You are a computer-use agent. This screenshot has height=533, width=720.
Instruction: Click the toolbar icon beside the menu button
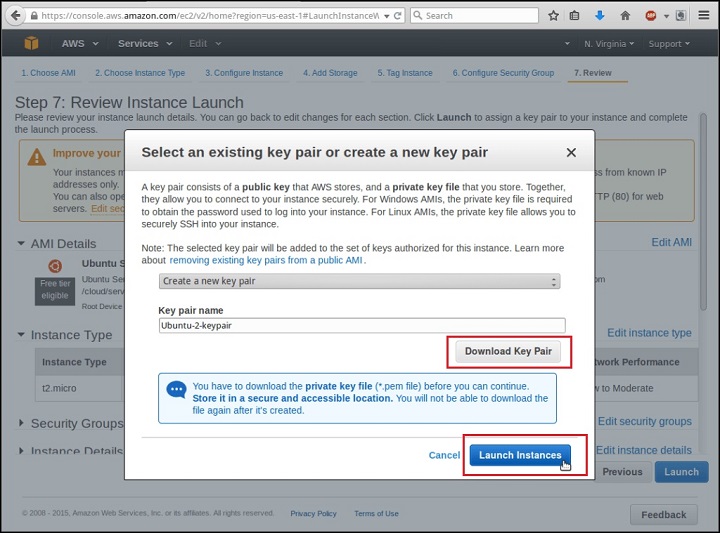click(x=681, y=16)
